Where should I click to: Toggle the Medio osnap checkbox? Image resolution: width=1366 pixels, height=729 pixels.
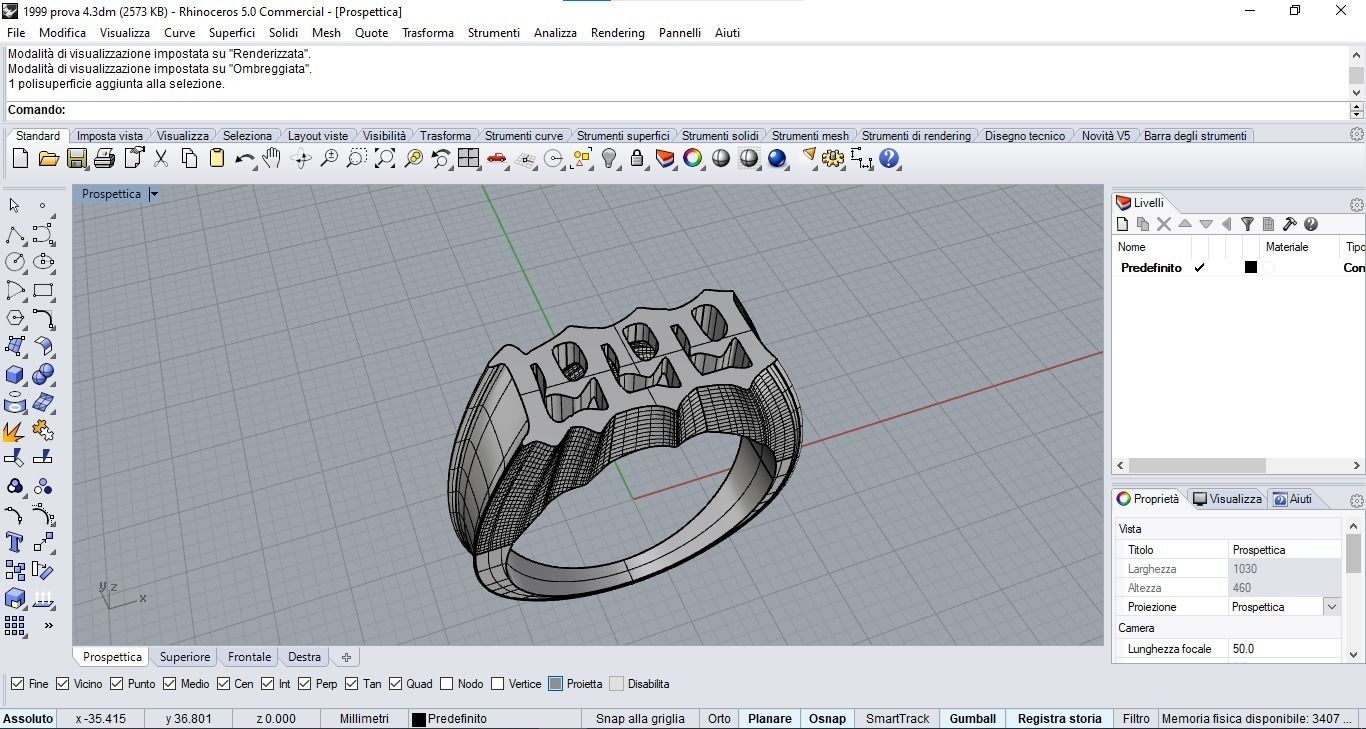tap(170, 684)
